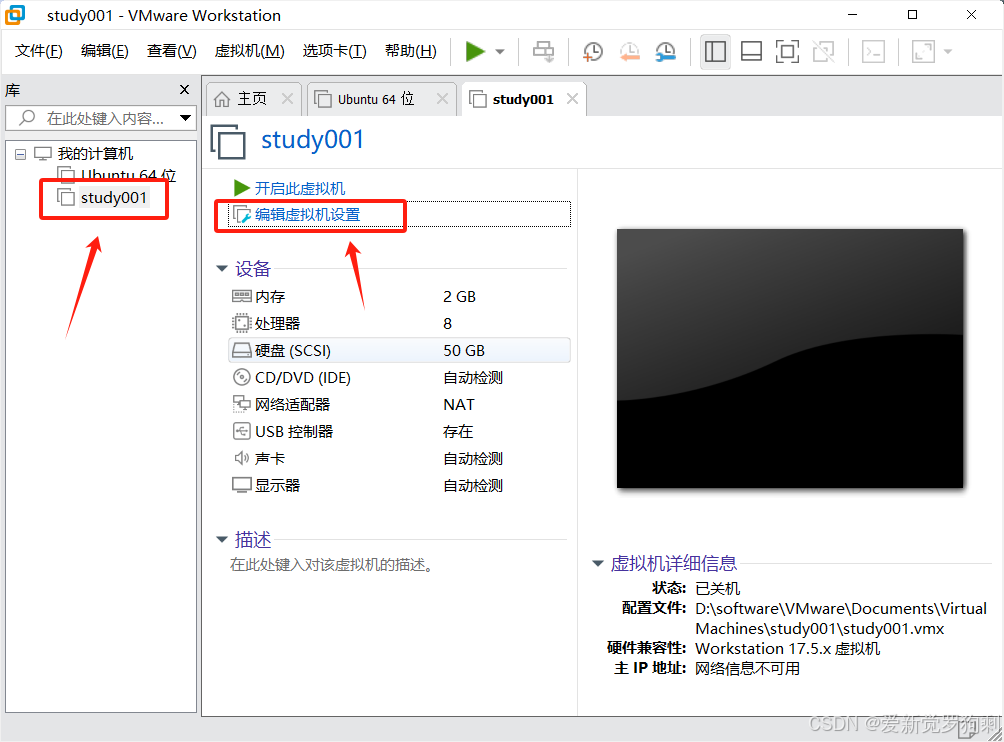The height and width of the screenshot is (742, 1004).
Task: Click the 网络适配器 device row
Action: coord(399,405)
